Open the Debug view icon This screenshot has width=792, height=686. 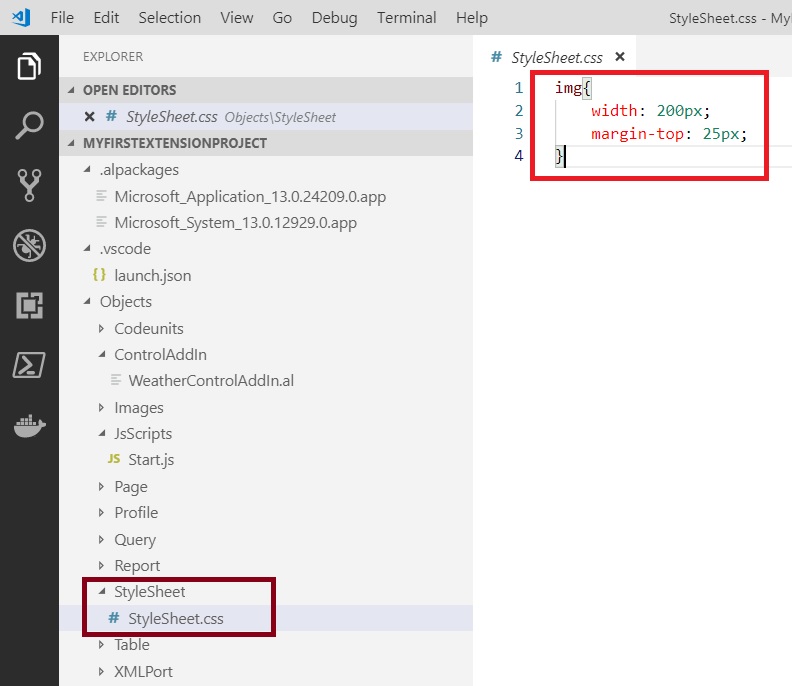tap(29, 245)
